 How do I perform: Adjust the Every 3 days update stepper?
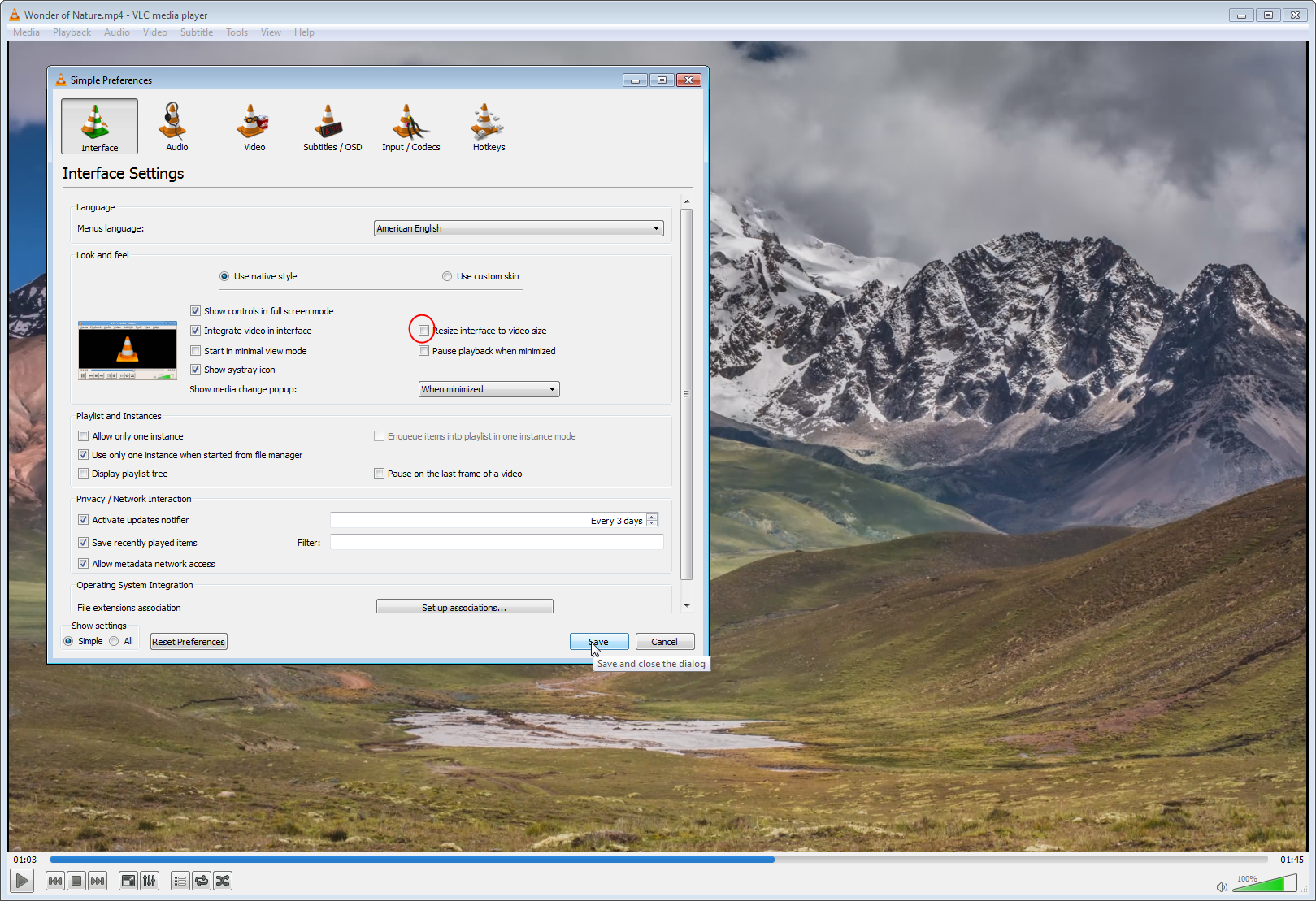(x=652, y=520)
